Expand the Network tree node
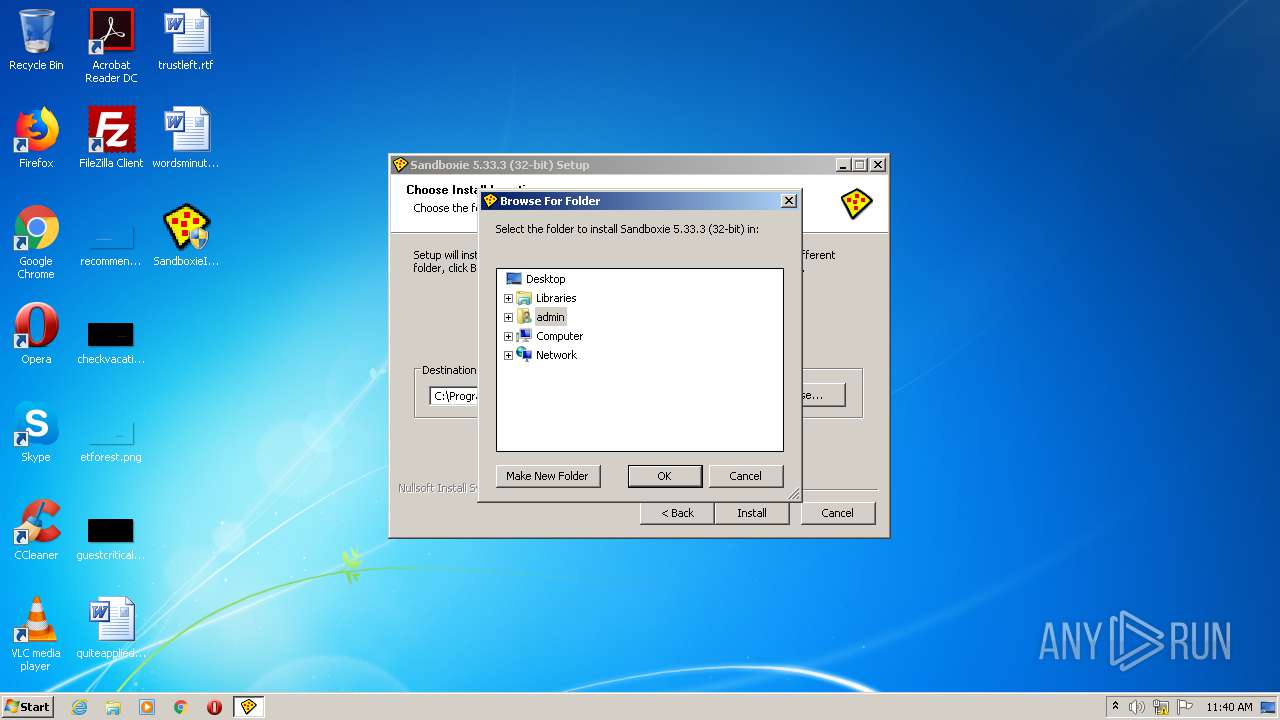 508,355
